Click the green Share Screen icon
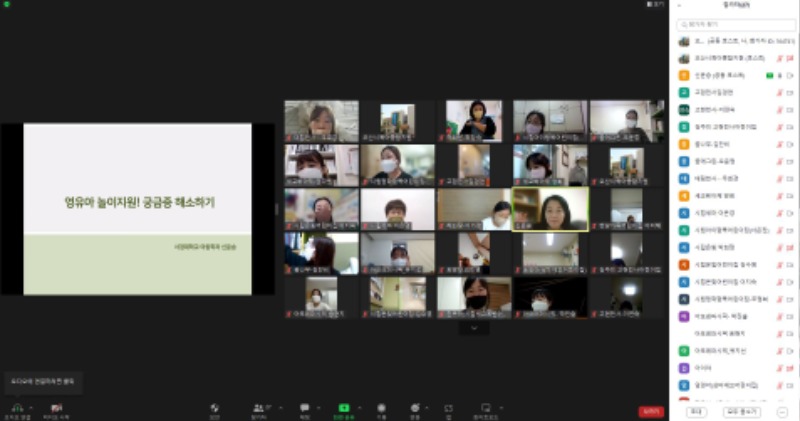This screenshot has height=421, width=800. coord(343,407)
